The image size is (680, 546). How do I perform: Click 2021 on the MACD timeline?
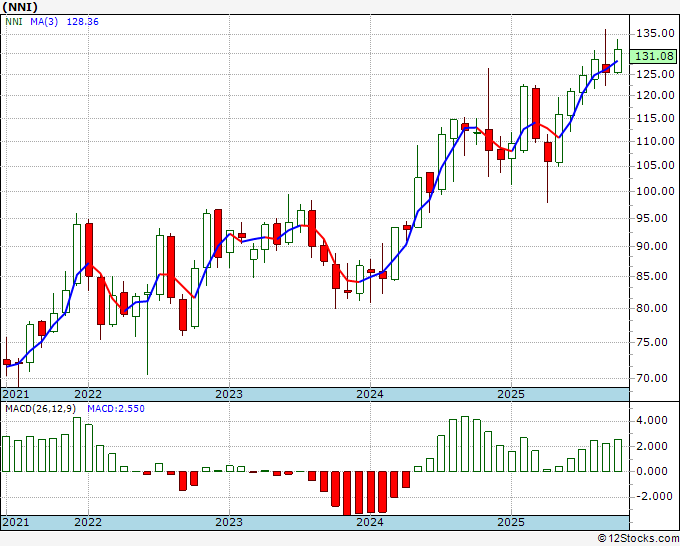16,522
